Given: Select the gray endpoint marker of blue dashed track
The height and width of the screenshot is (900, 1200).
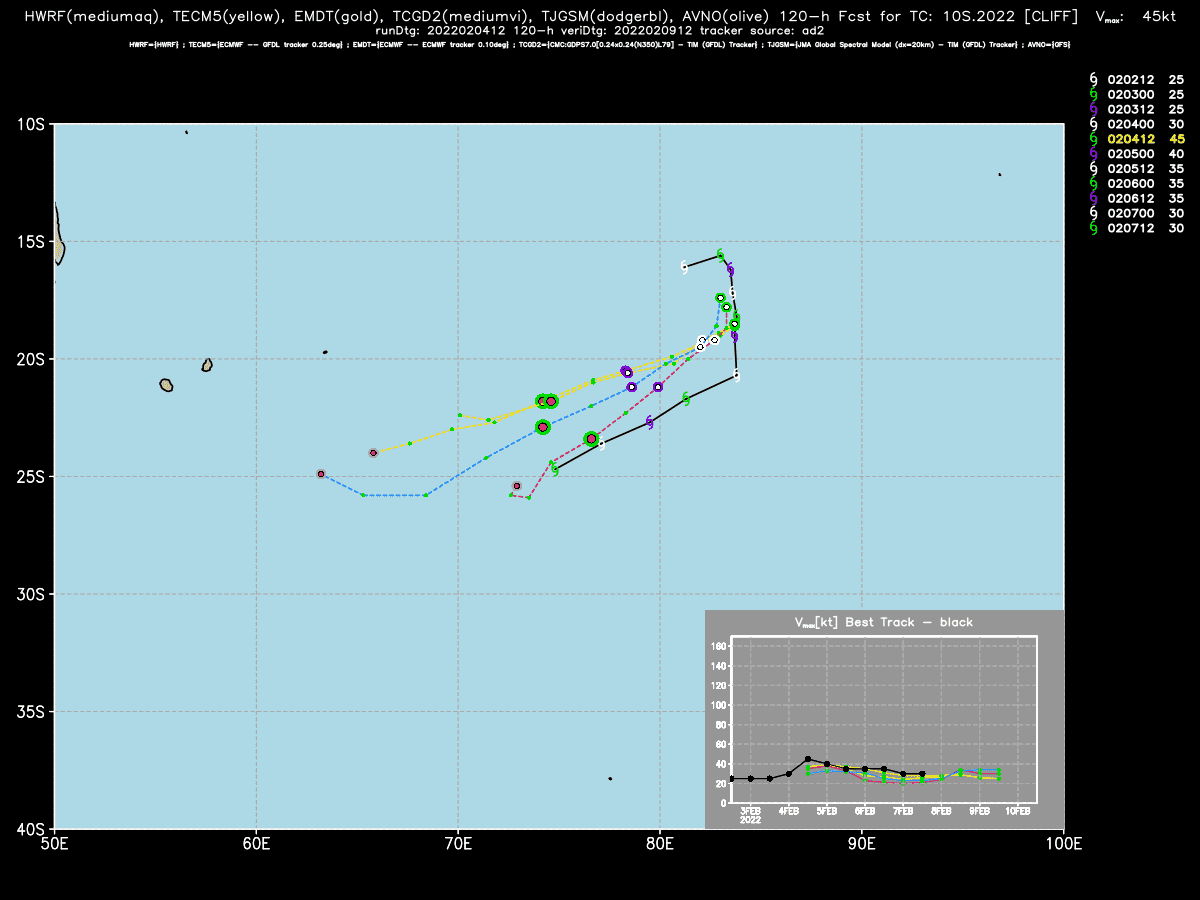Looking at the screenshot, I should pos(320,474).
